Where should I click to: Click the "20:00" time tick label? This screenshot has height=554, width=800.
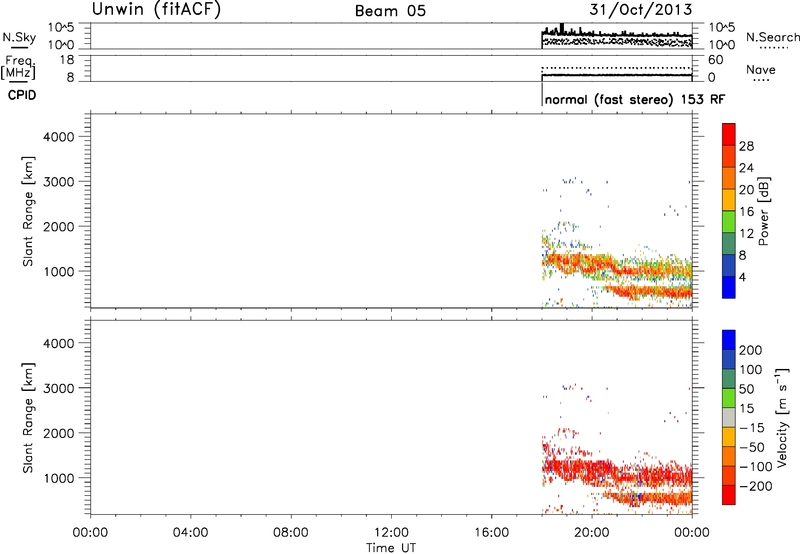click(591, 533)
